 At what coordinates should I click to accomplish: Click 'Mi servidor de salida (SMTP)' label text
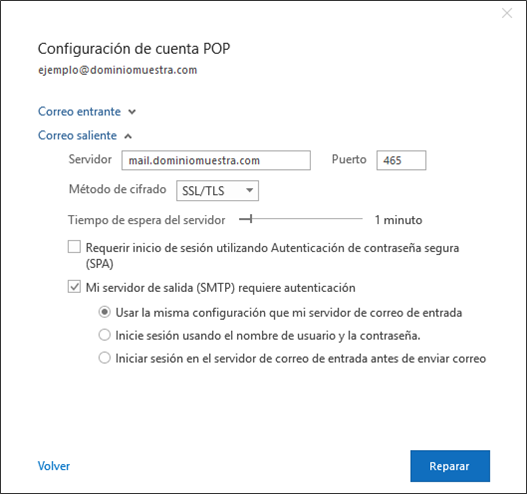click(x=221, y=288)
